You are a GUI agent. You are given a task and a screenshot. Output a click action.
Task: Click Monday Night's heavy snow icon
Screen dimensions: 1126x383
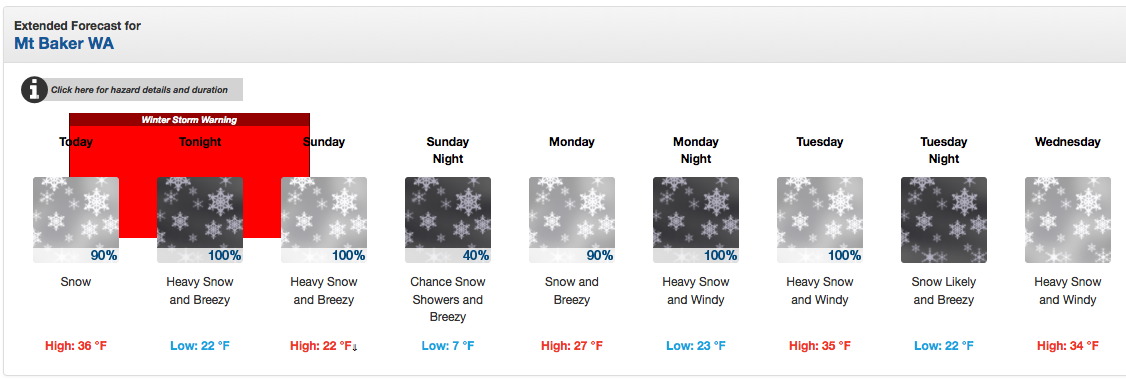(696, 220)
